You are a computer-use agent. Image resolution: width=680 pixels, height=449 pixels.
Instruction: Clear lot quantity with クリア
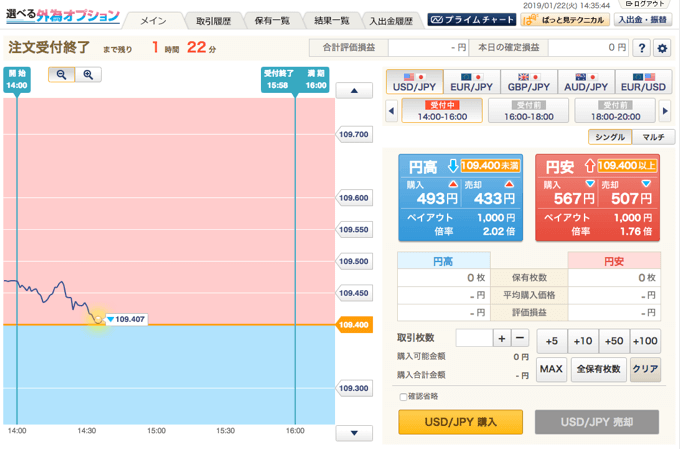coord(645,369)
